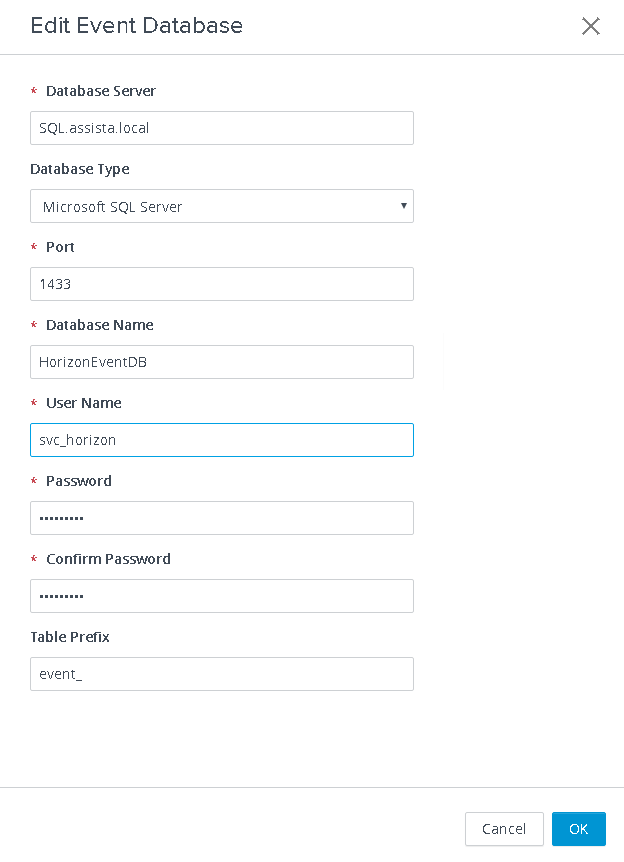Click the Database Type label
624x862 pixels.
click(80, 169)
